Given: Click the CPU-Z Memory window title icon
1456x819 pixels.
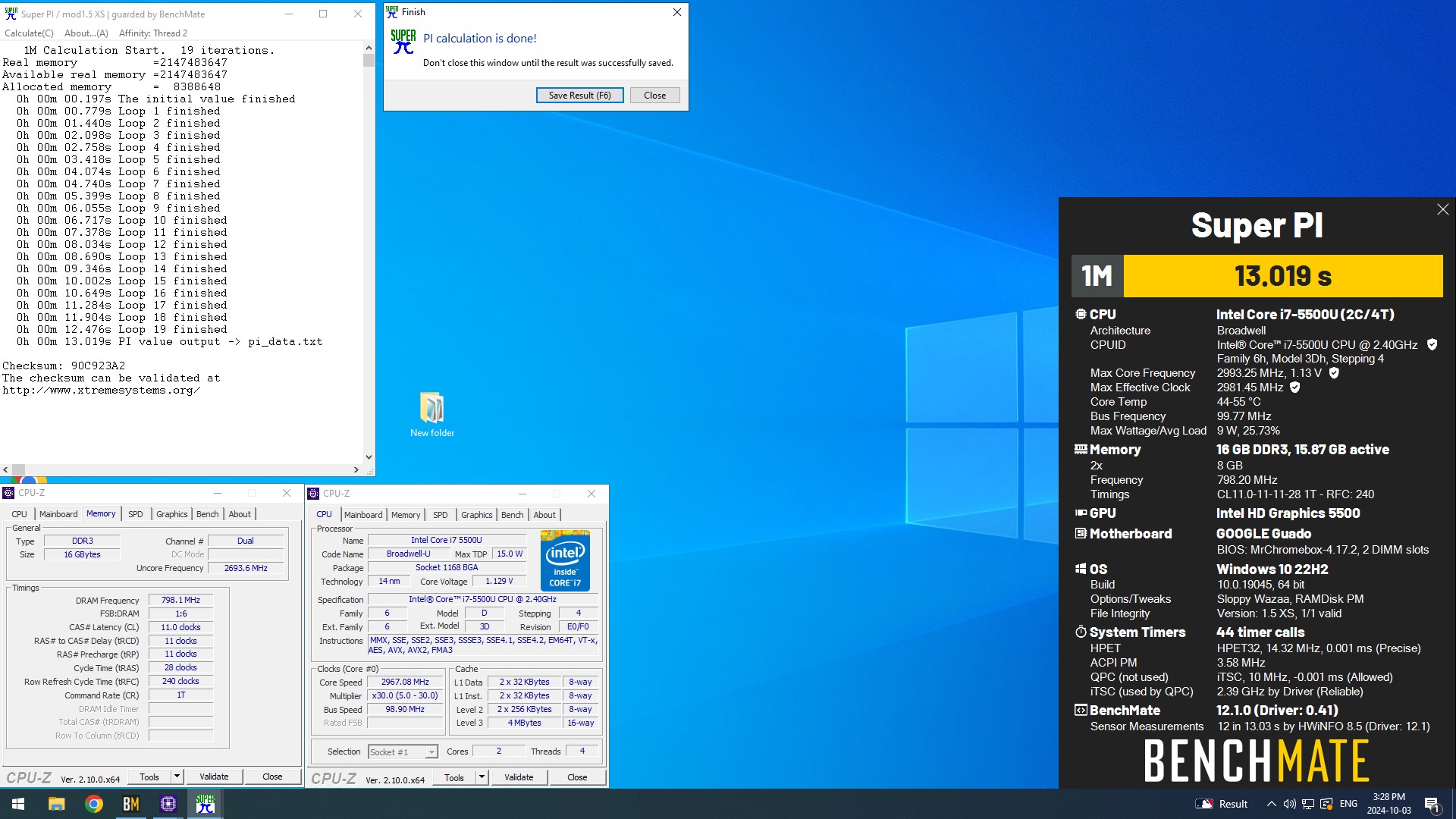Looking at the screenshot, I should click(x=9, y=493).
